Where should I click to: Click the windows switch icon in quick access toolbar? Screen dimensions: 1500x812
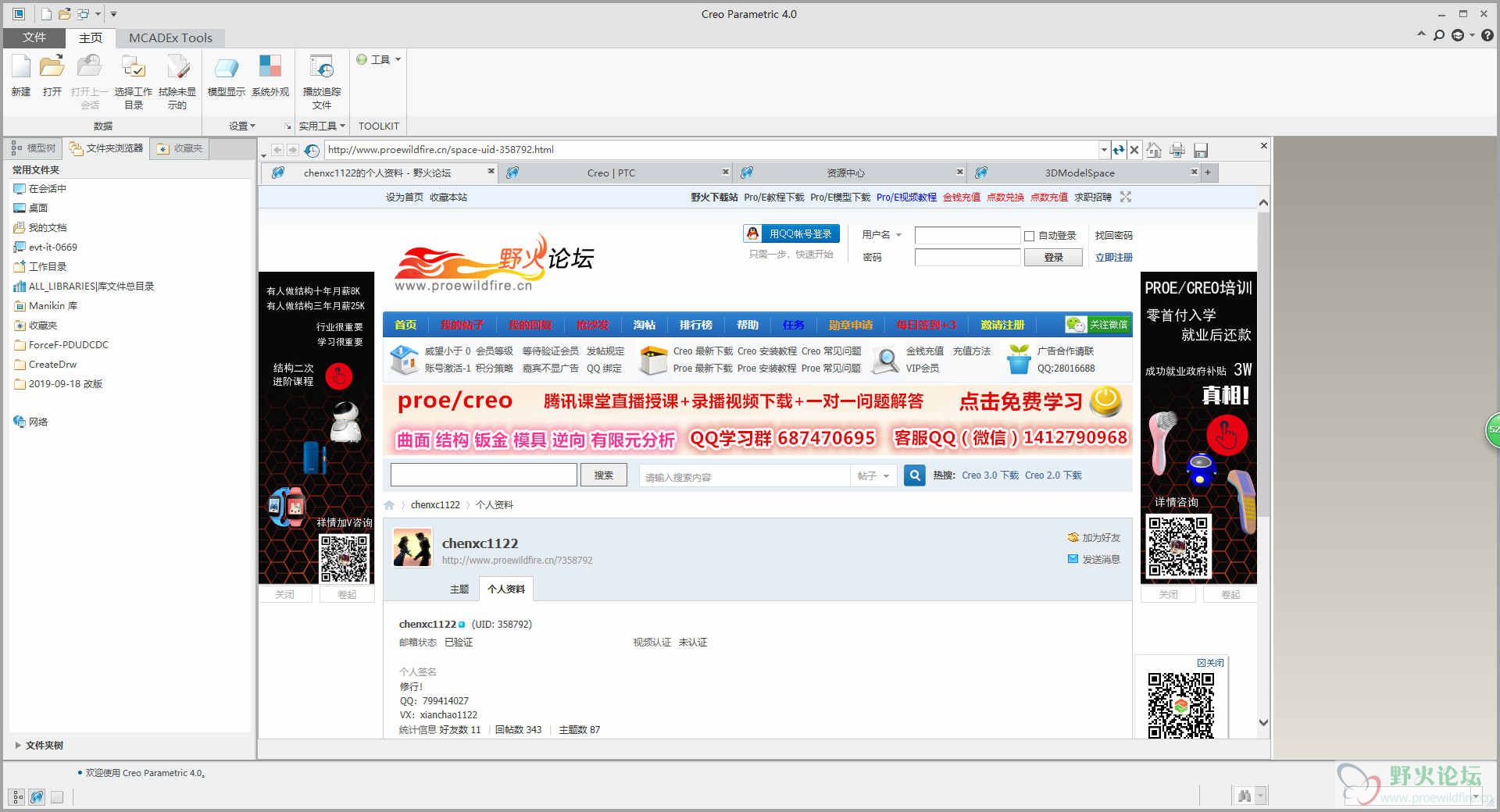83,14
